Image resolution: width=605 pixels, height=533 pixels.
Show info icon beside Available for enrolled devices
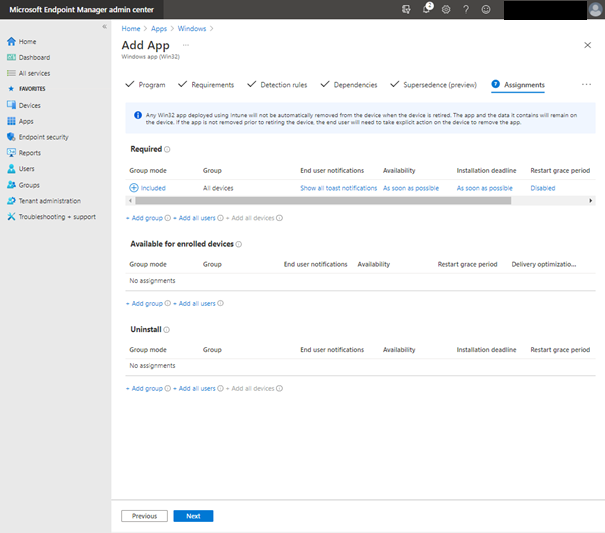(238, 244)
